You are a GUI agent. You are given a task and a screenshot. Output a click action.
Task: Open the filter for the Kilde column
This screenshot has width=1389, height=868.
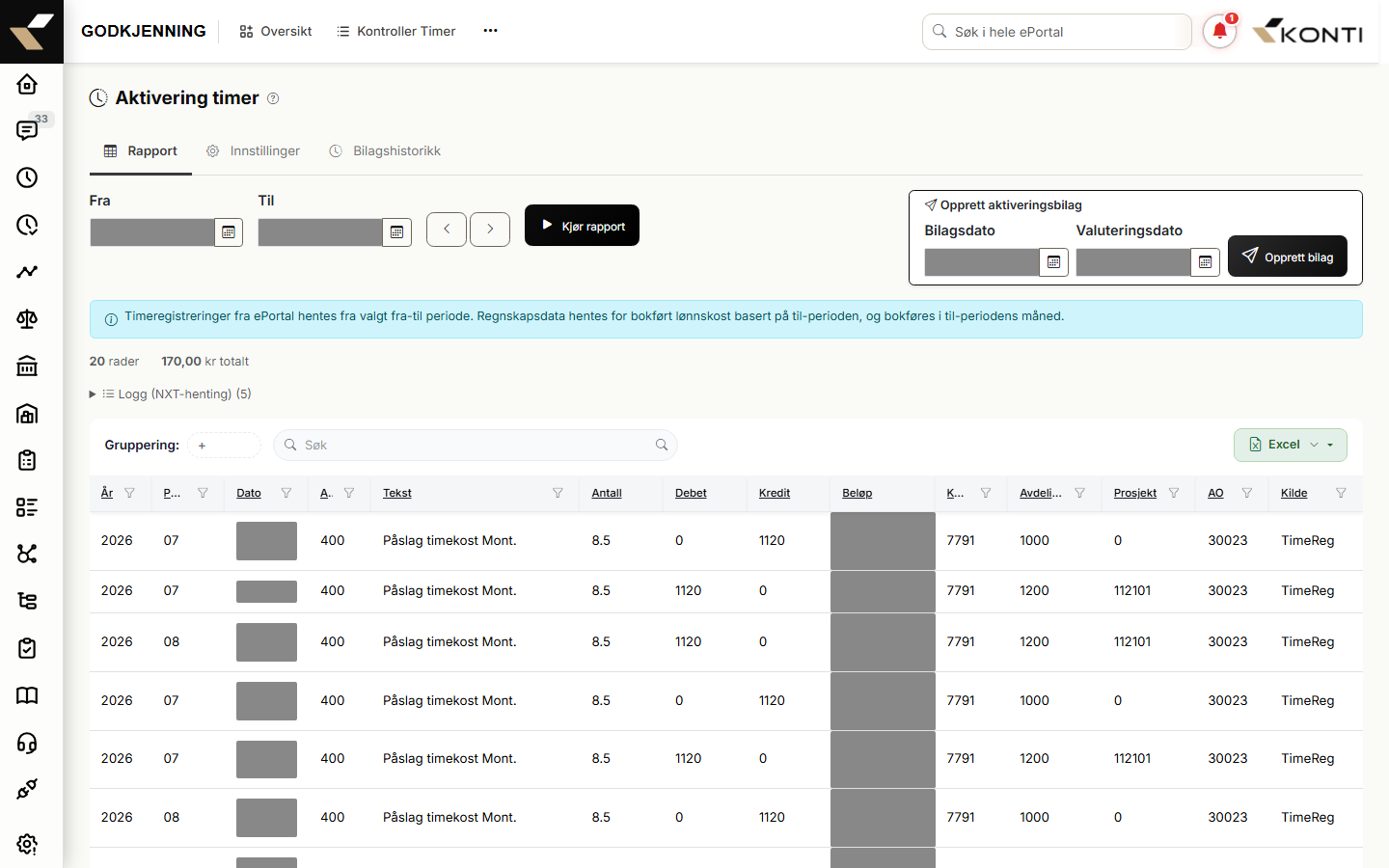[x=1341, y=493]
